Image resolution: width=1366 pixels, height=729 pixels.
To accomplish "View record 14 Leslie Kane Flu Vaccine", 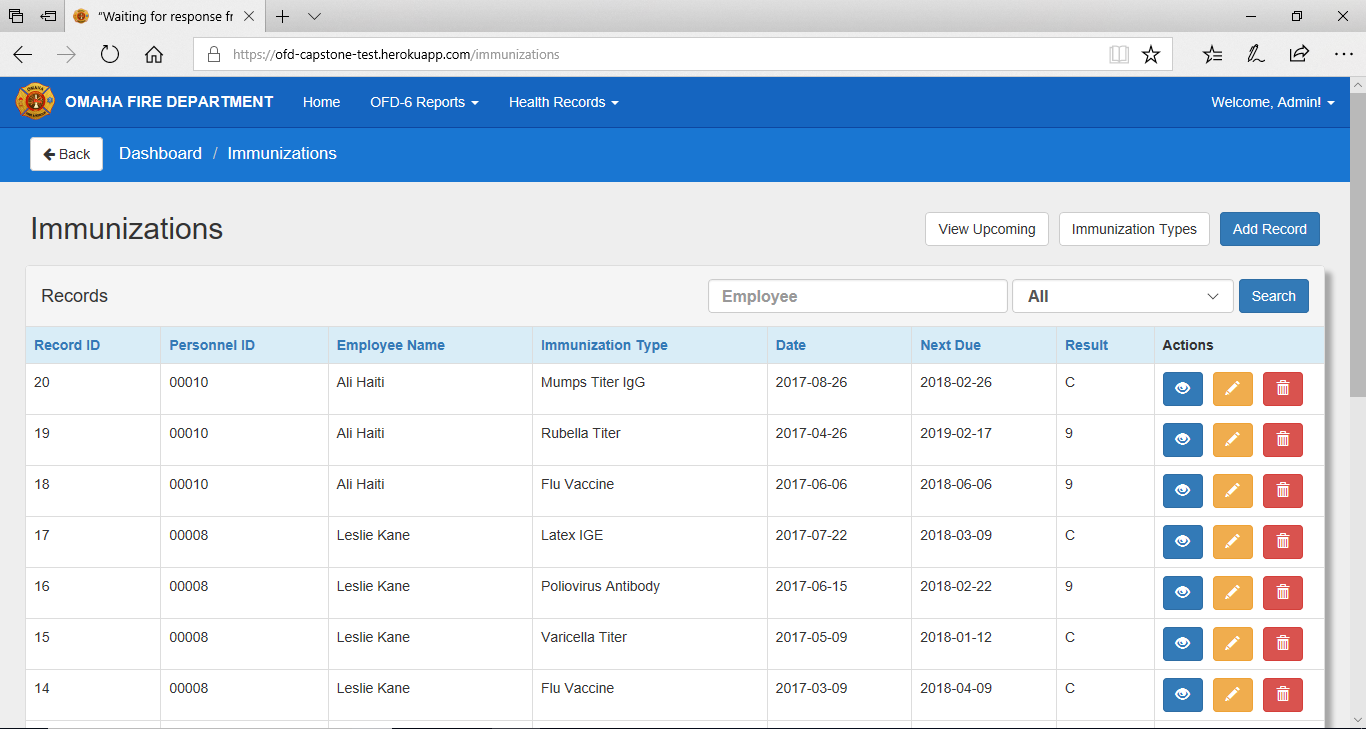I will pyautogui.click(x=1183, y=695).
